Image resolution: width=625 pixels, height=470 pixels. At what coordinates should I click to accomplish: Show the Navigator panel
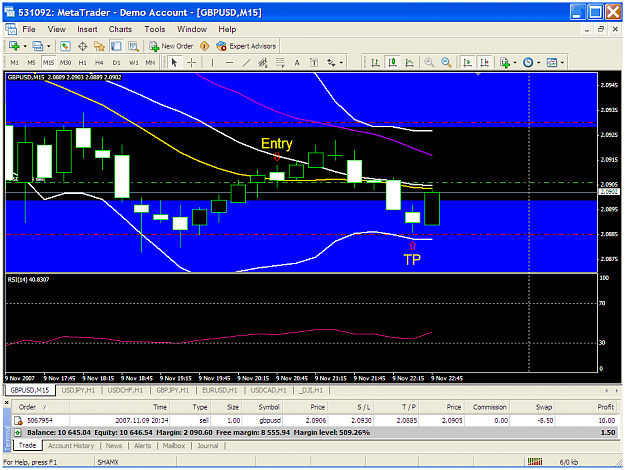[x=99, y=46]
